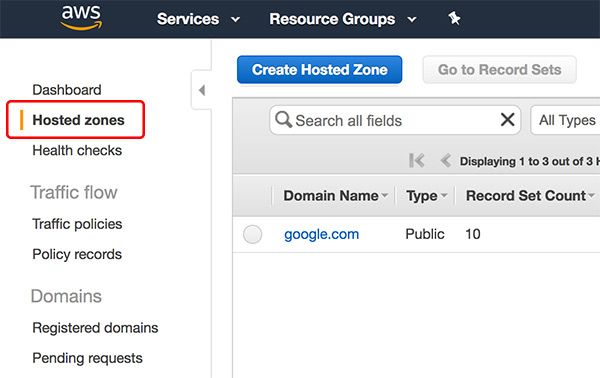
Task: Open Policy records in sidebar
Action: [x=77, y=254]
